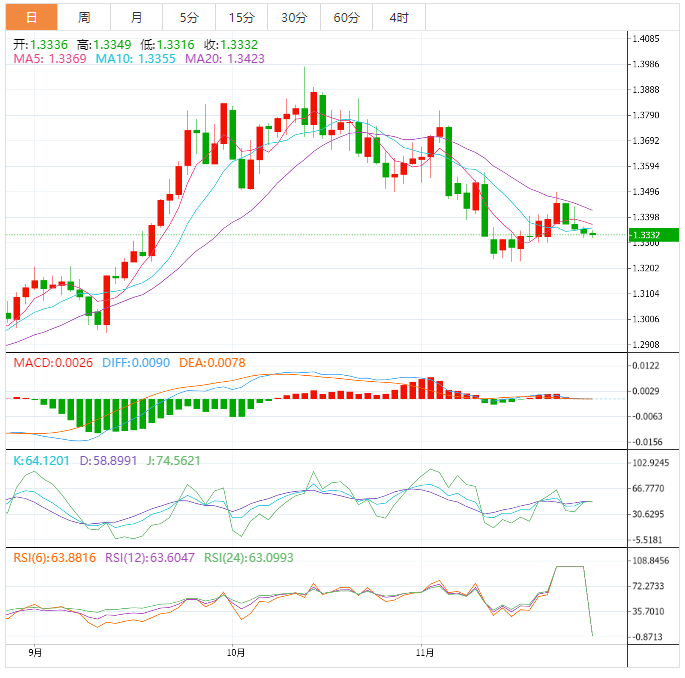Click the K 64.1201 KDJ label
Screen dimensions: 685x678
tap(41, 460)
